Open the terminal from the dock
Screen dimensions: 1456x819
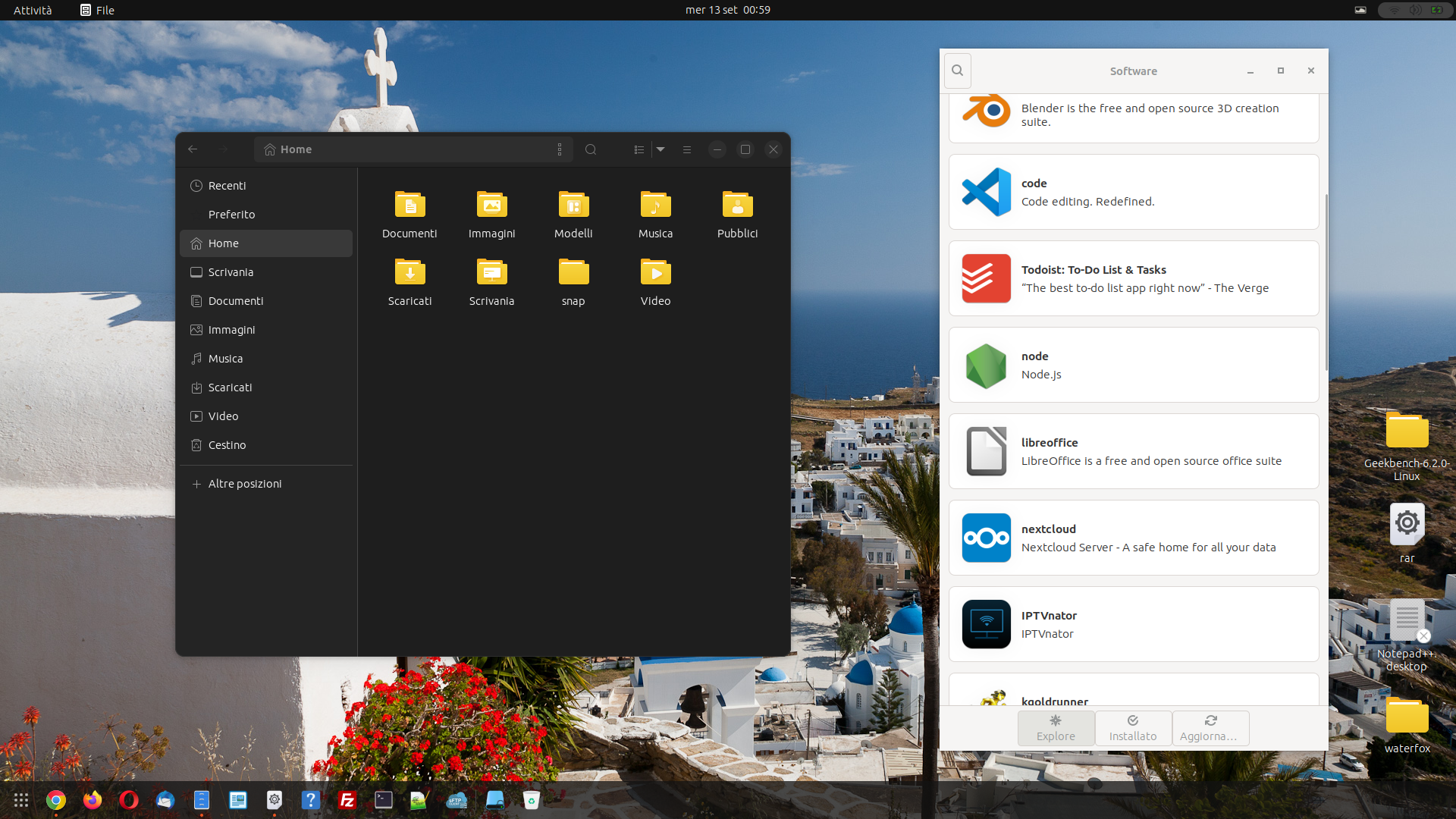(383, 800)
